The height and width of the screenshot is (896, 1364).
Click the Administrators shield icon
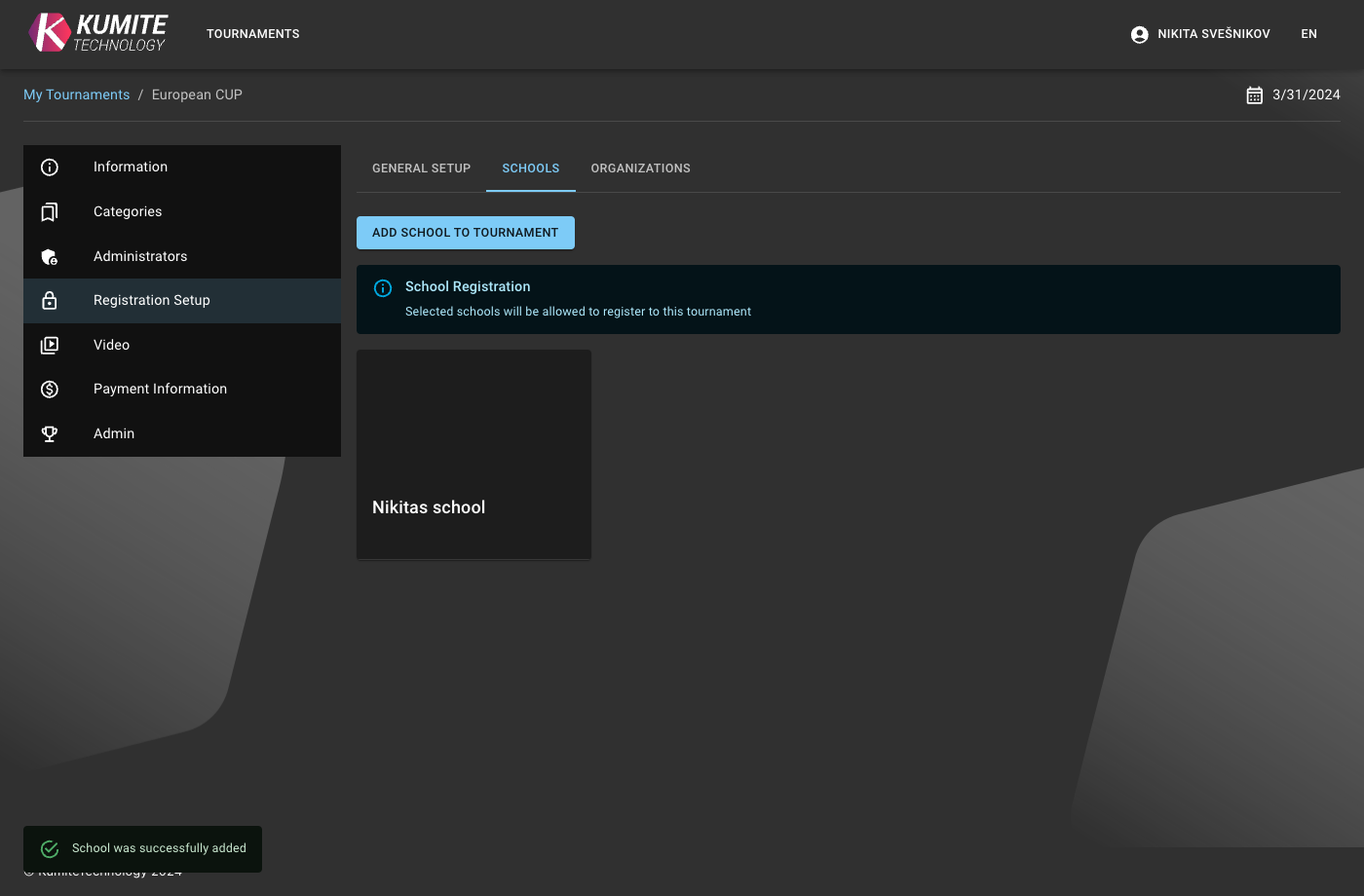[x=50, y=257]
